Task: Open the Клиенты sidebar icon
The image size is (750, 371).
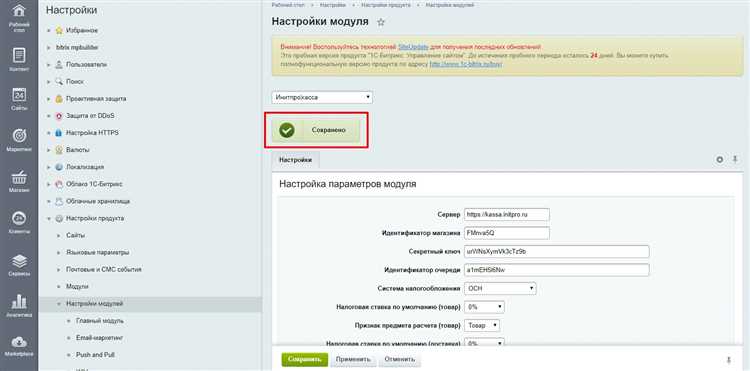Action: pyautogui.click(x=19, y=218)
